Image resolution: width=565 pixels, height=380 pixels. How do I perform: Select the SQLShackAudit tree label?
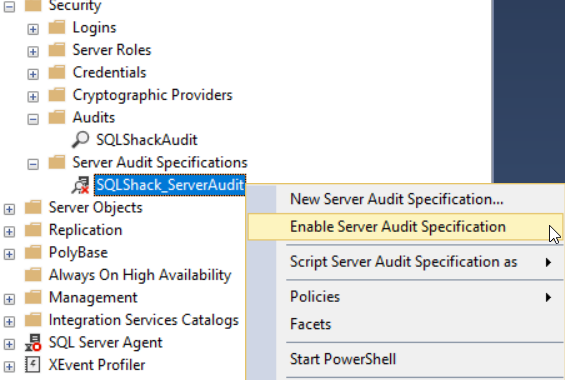coord(147,140)
